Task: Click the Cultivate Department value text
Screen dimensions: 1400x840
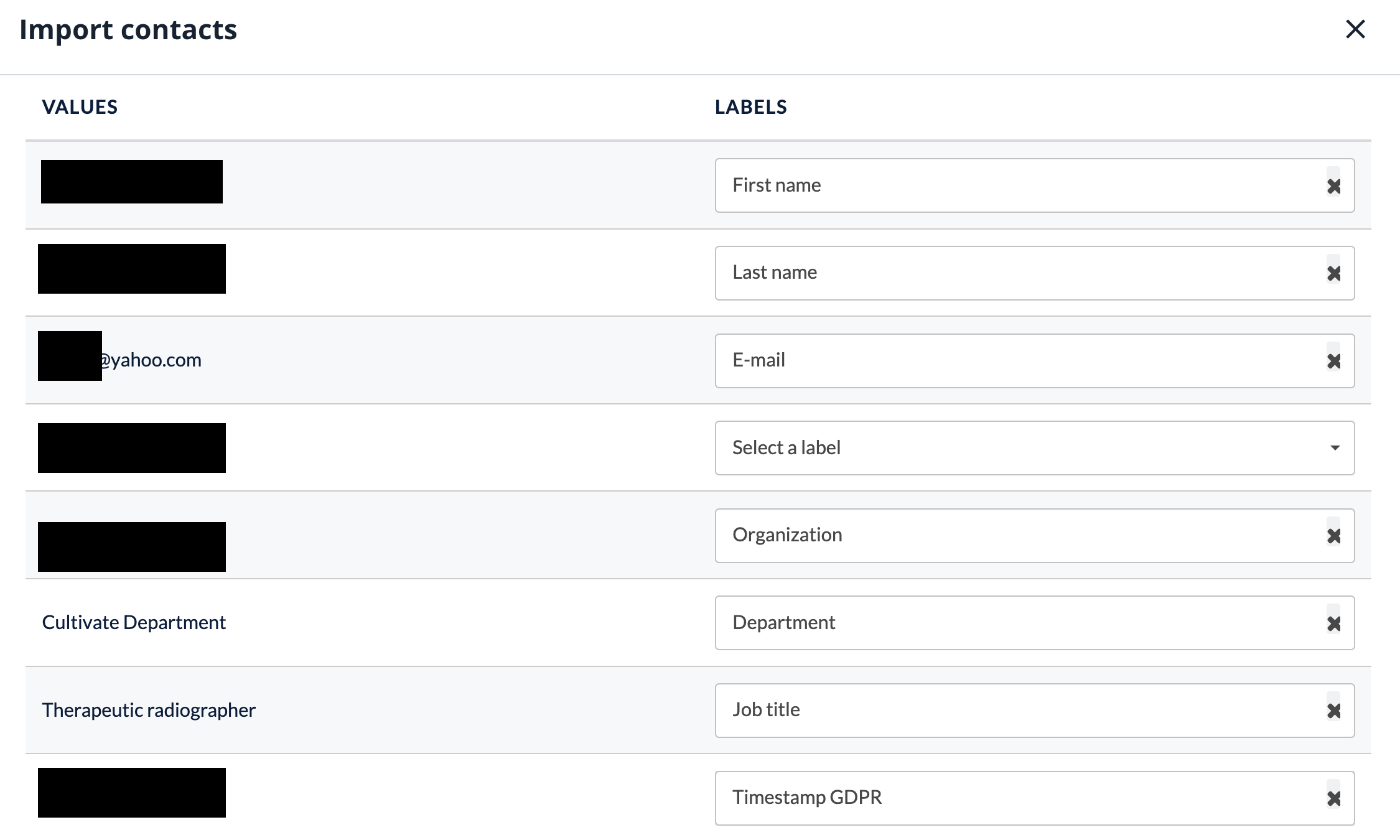Action: point(134,623)
